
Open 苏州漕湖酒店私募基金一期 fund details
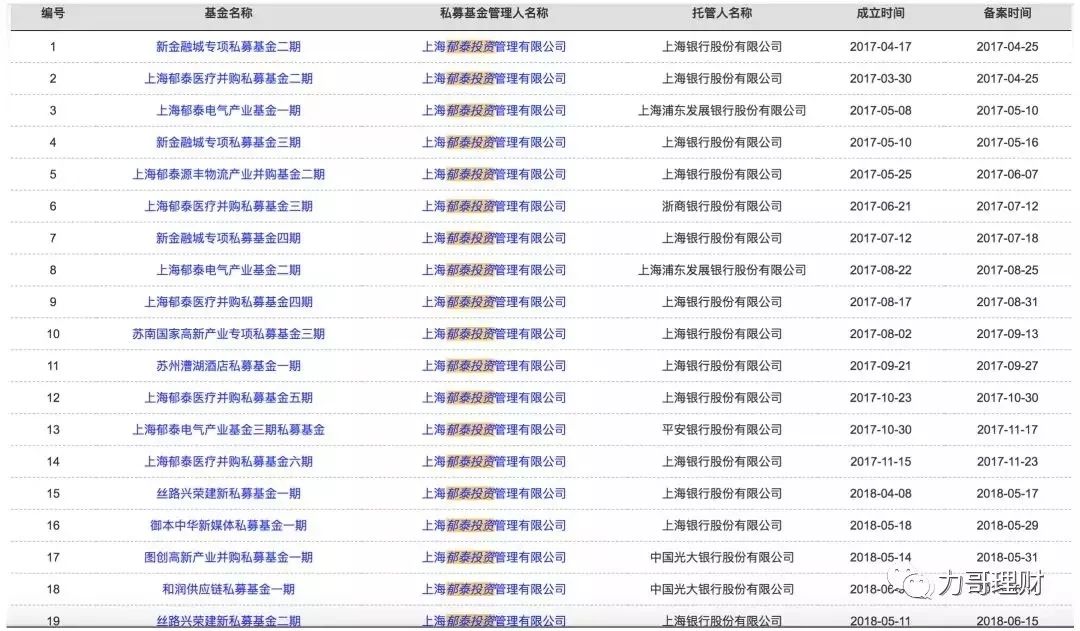pyautogui.click(x=228, y=366)
